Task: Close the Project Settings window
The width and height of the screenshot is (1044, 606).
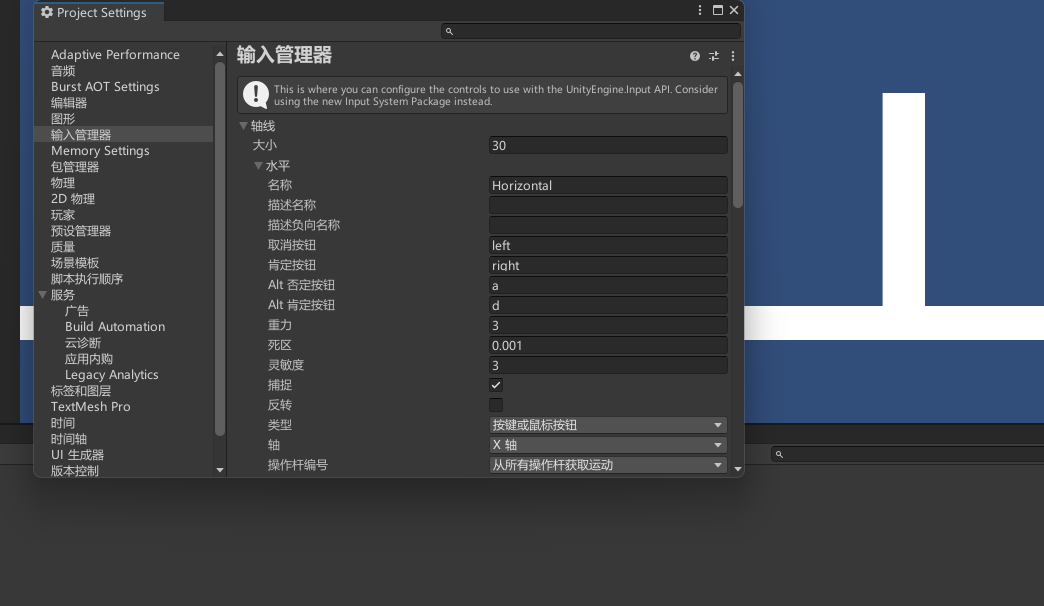Action: [x=734, y=10]
